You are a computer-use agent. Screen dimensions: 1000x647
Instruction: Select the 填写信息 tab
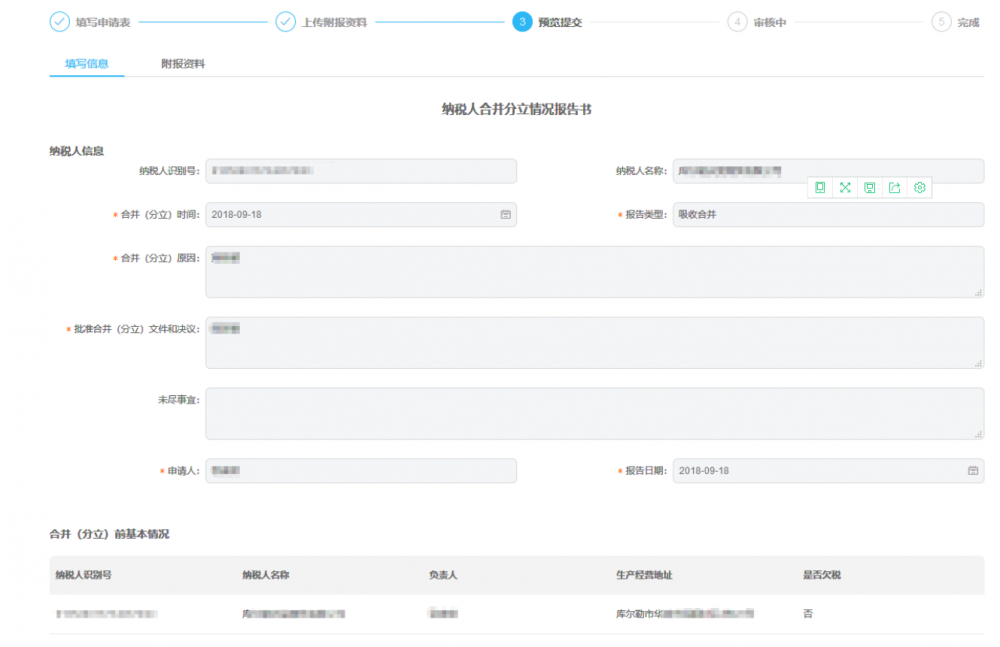87,64
